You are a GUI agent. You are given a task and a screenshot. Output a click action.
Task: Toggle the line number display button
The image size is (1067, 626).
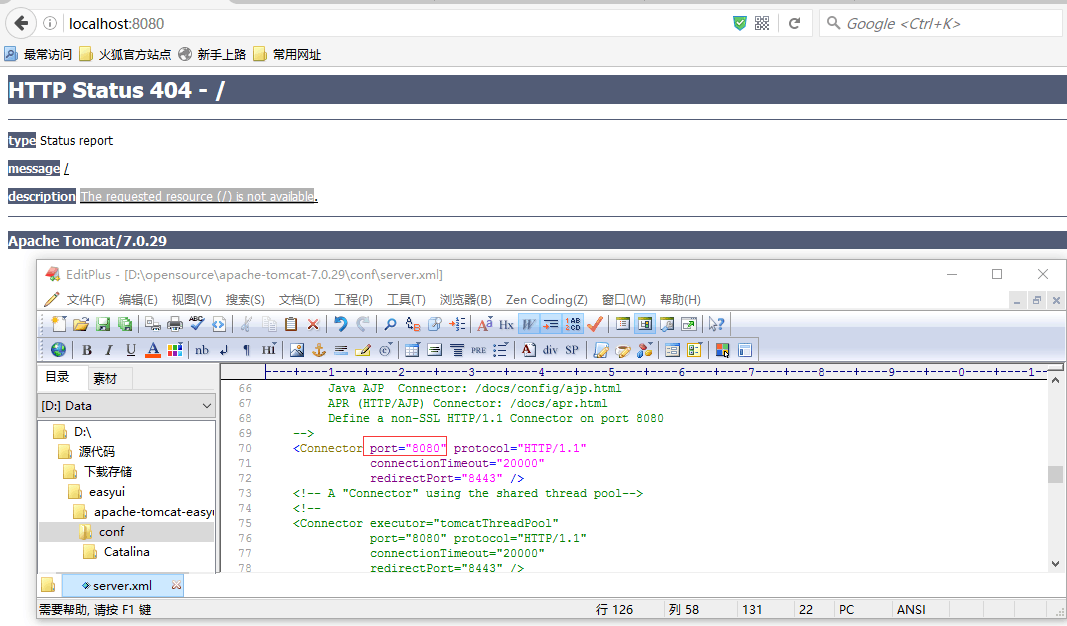[573, 325]
